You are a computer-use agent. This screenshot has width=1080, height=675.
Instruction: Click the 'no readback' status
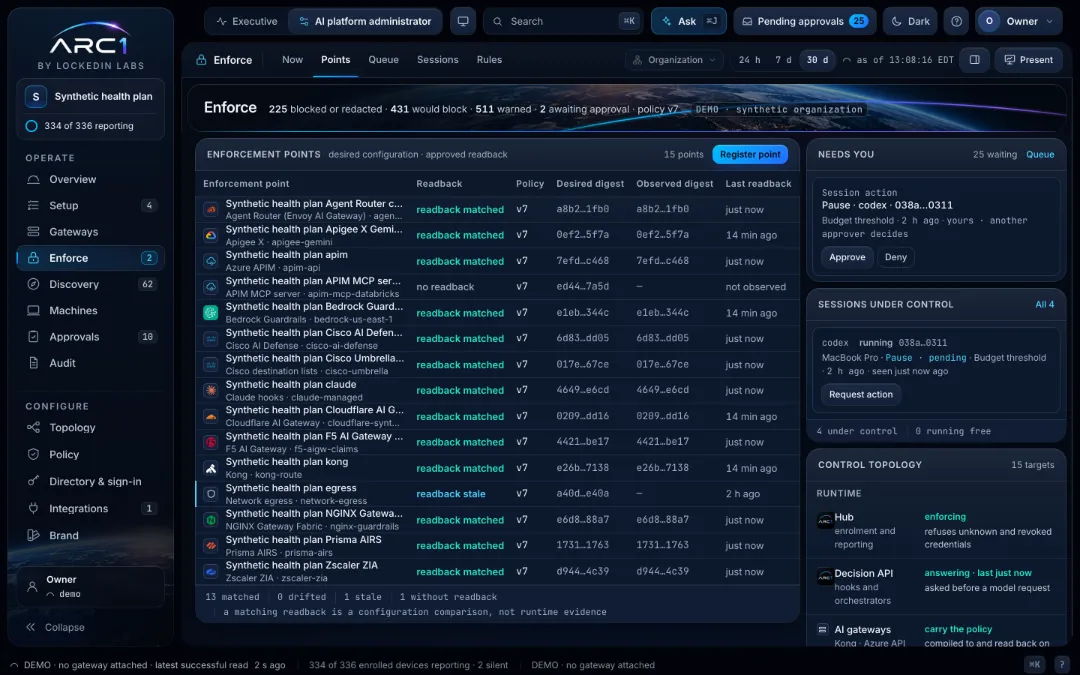(x=445, y=287)
